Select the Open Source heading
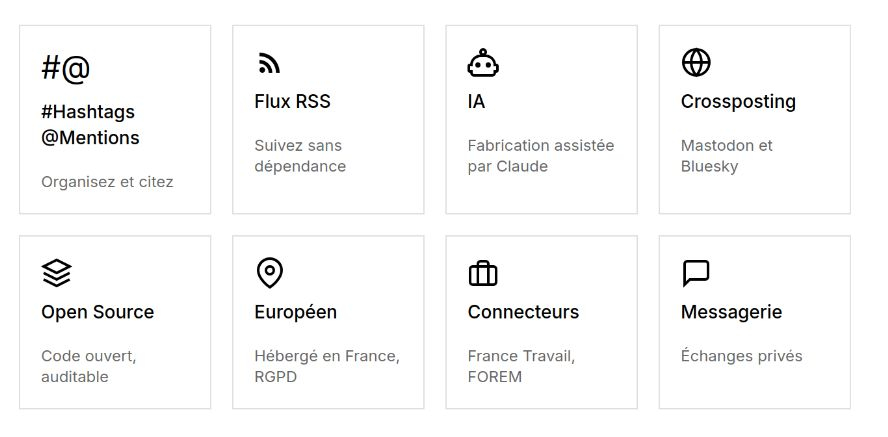Viewport: 888px width, 437px height. click(x=97, y=312)
